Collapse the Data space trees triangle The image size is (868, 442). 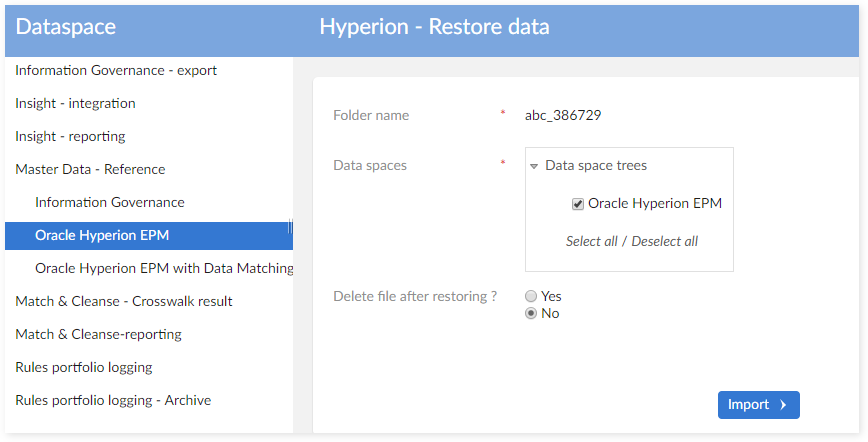535,166
